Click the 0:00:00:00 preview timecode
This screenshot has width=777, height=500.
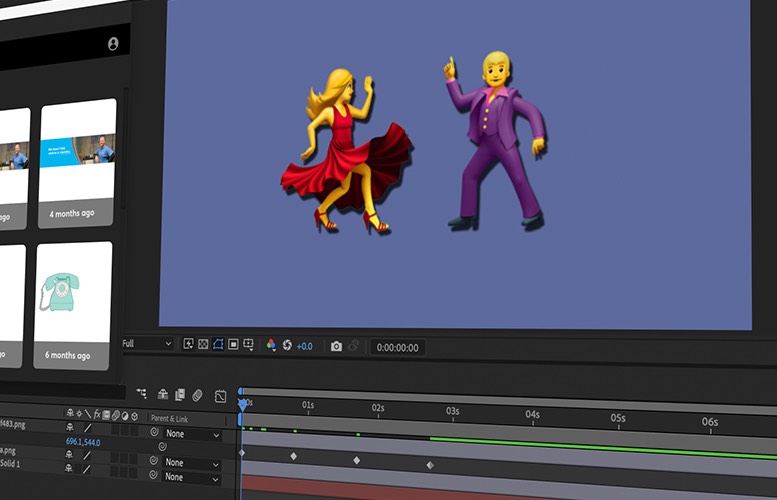coord(397,347)
